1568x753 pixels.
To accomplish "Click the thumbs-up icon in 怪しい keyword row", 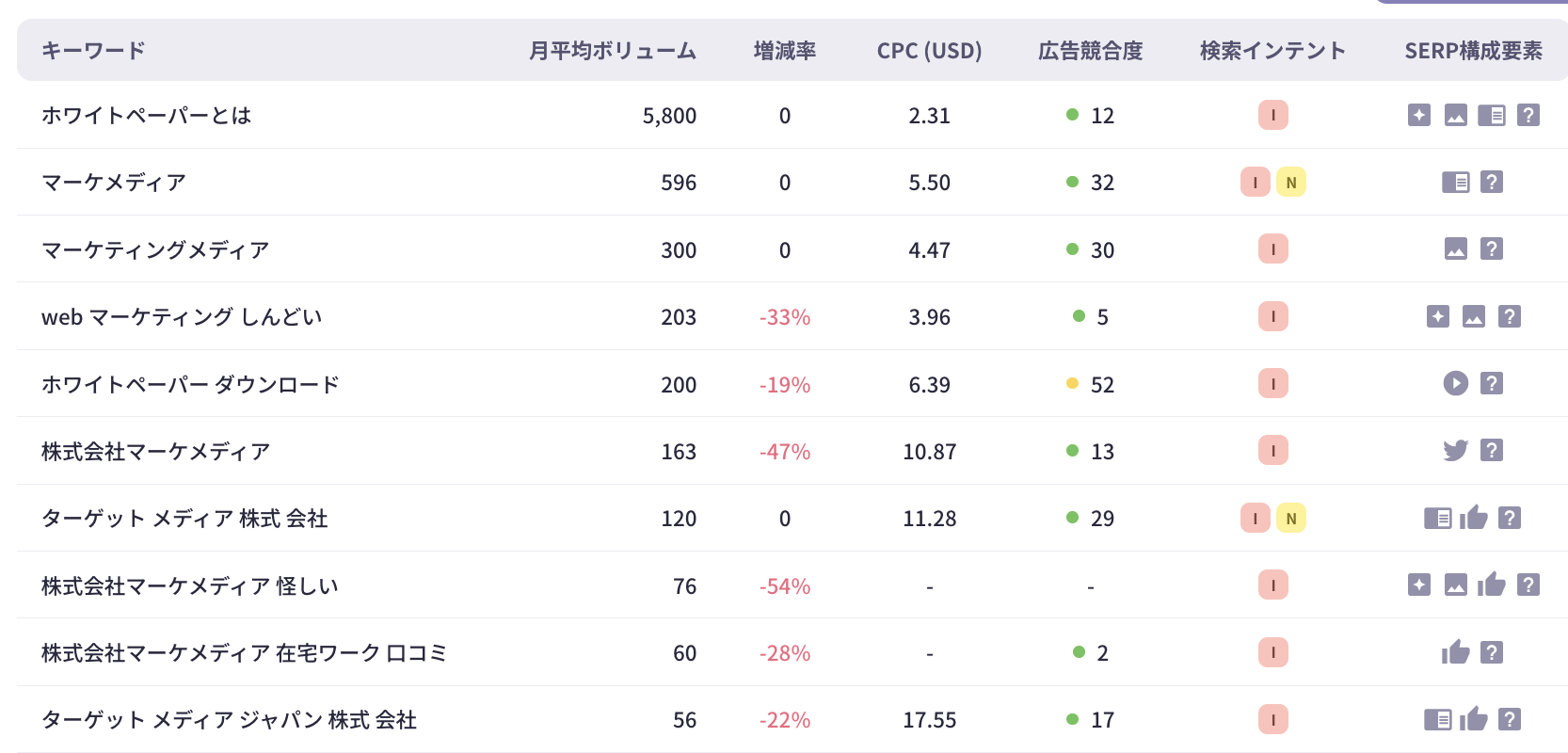I will (1492, 585).
